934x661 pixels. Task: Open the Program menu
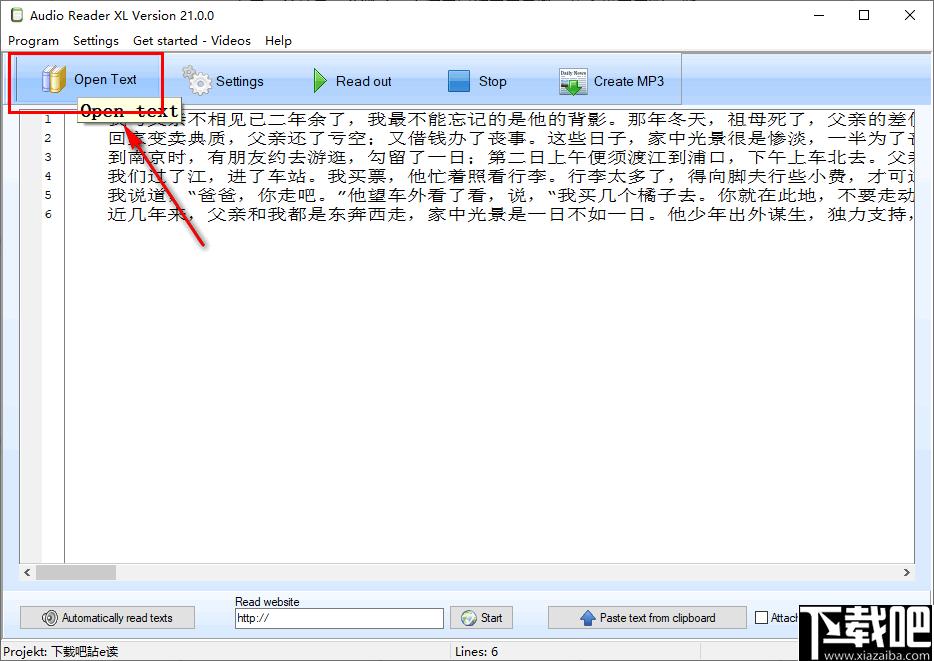point(33,40)
